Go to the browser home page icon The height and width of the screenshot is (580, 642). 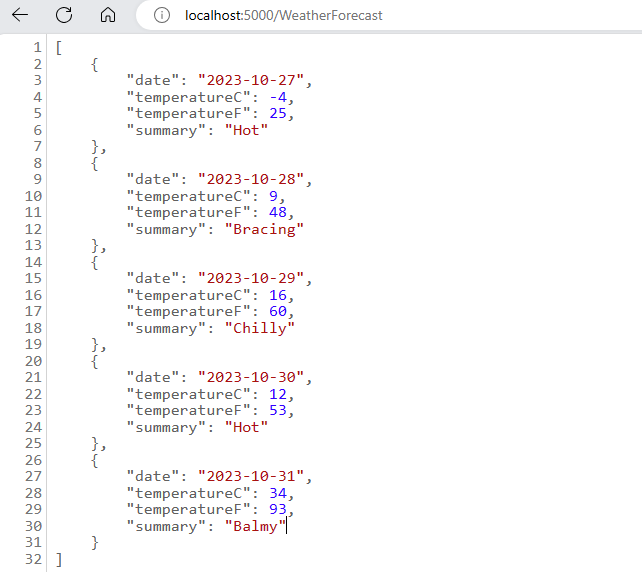pyautogui.click(x=108, y=16)
